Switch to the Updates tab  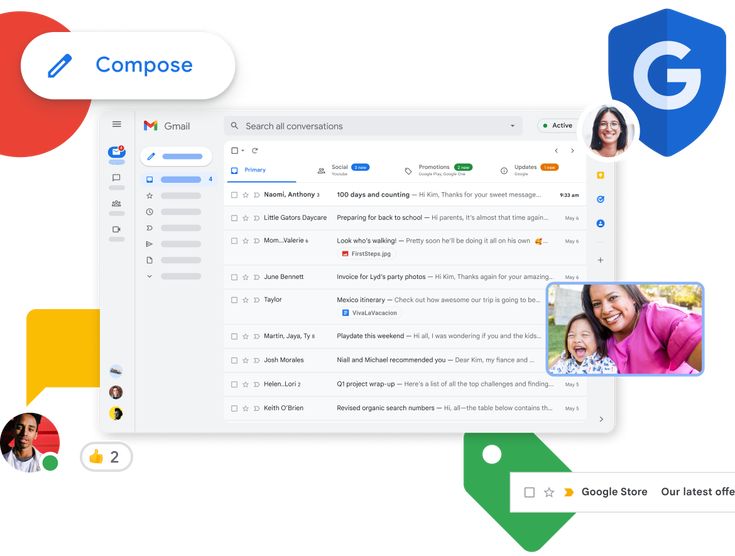(x=530, y=170)
